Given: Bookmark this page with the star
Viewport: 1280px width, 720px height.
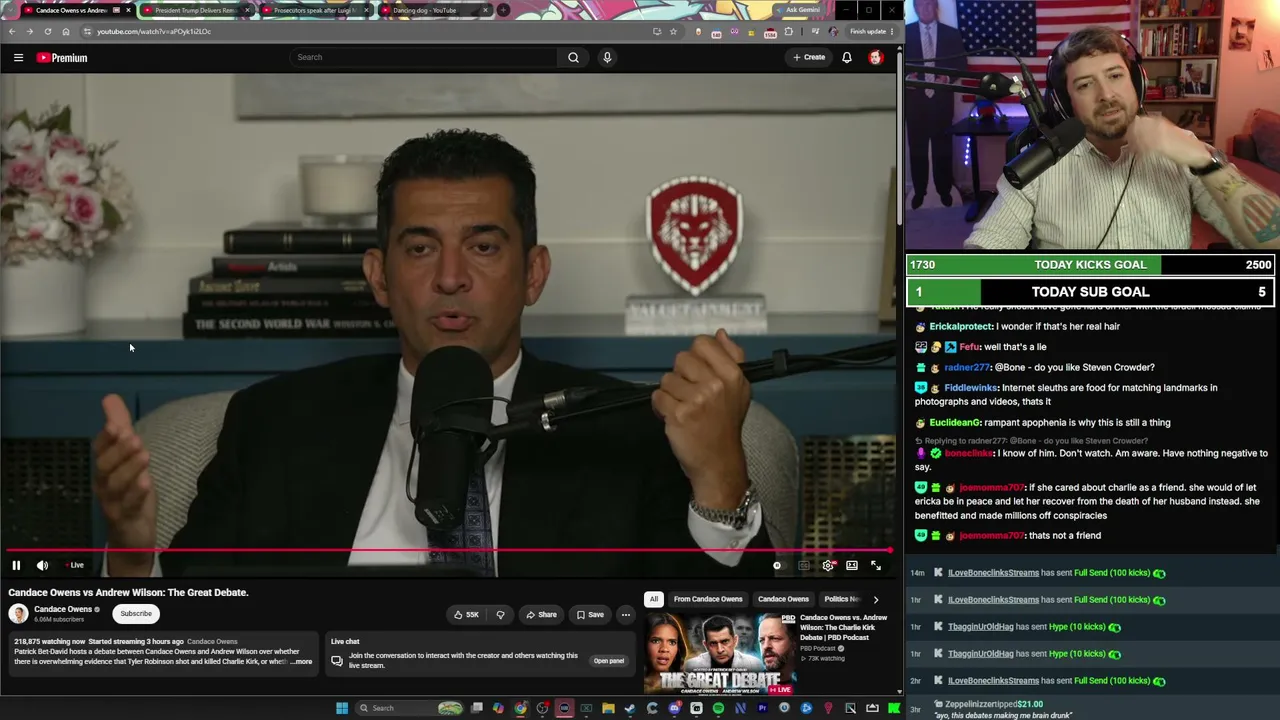Looking at the screenshot, I should (673, 31).
